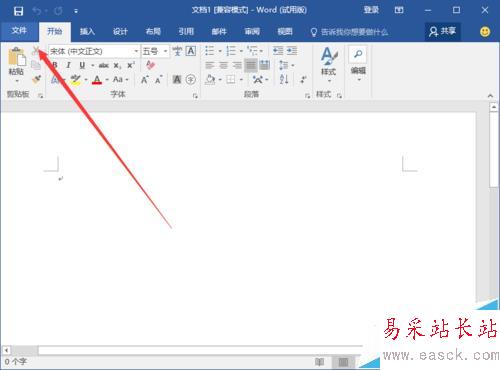Toggle character shading A icon
This screenshot has height=370, width=500.
click(x=177, y=79)
